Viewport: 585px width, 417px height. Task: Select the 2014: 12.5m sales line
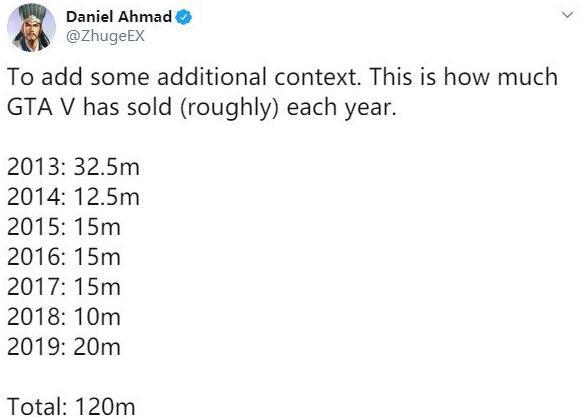point(73,197)
